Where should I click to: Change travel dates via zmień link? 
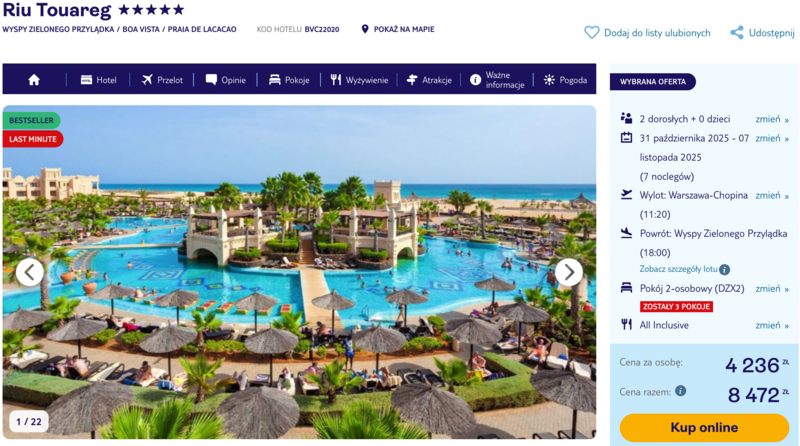pyautogui.click(x=772, y=138)
